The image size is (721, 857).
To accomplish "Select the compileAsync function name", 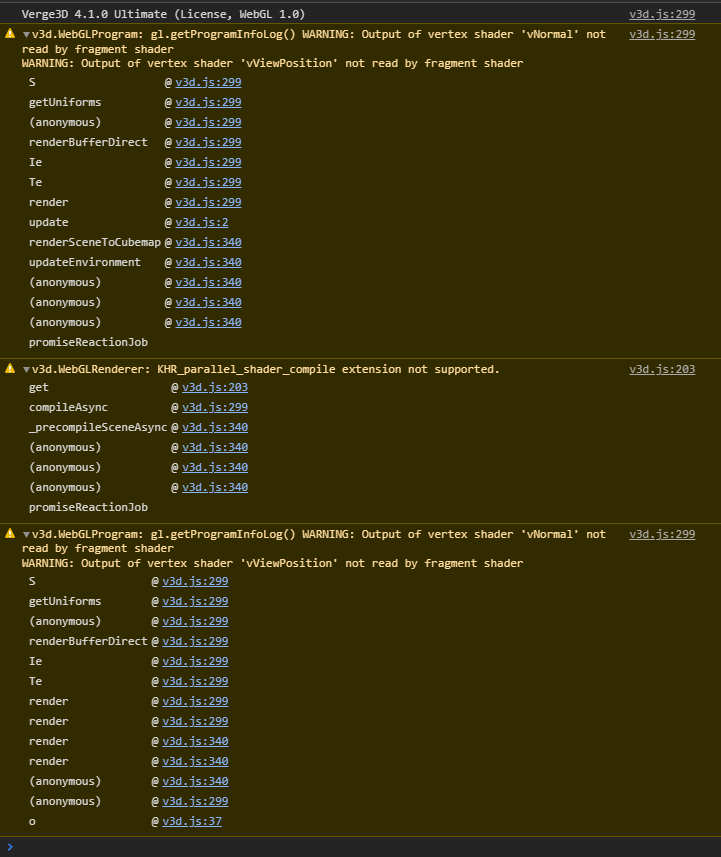I will [x=68, y=408].
